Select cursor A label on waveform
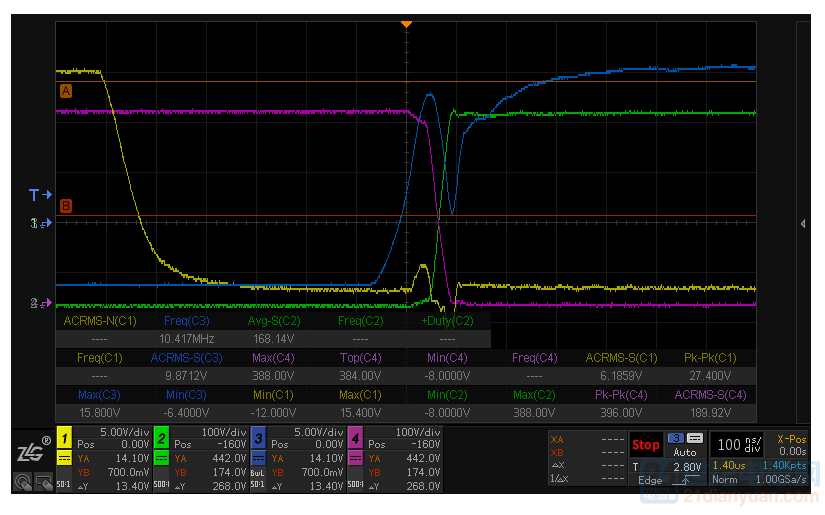Screen dimensions: 825x515 click(66, 91)
